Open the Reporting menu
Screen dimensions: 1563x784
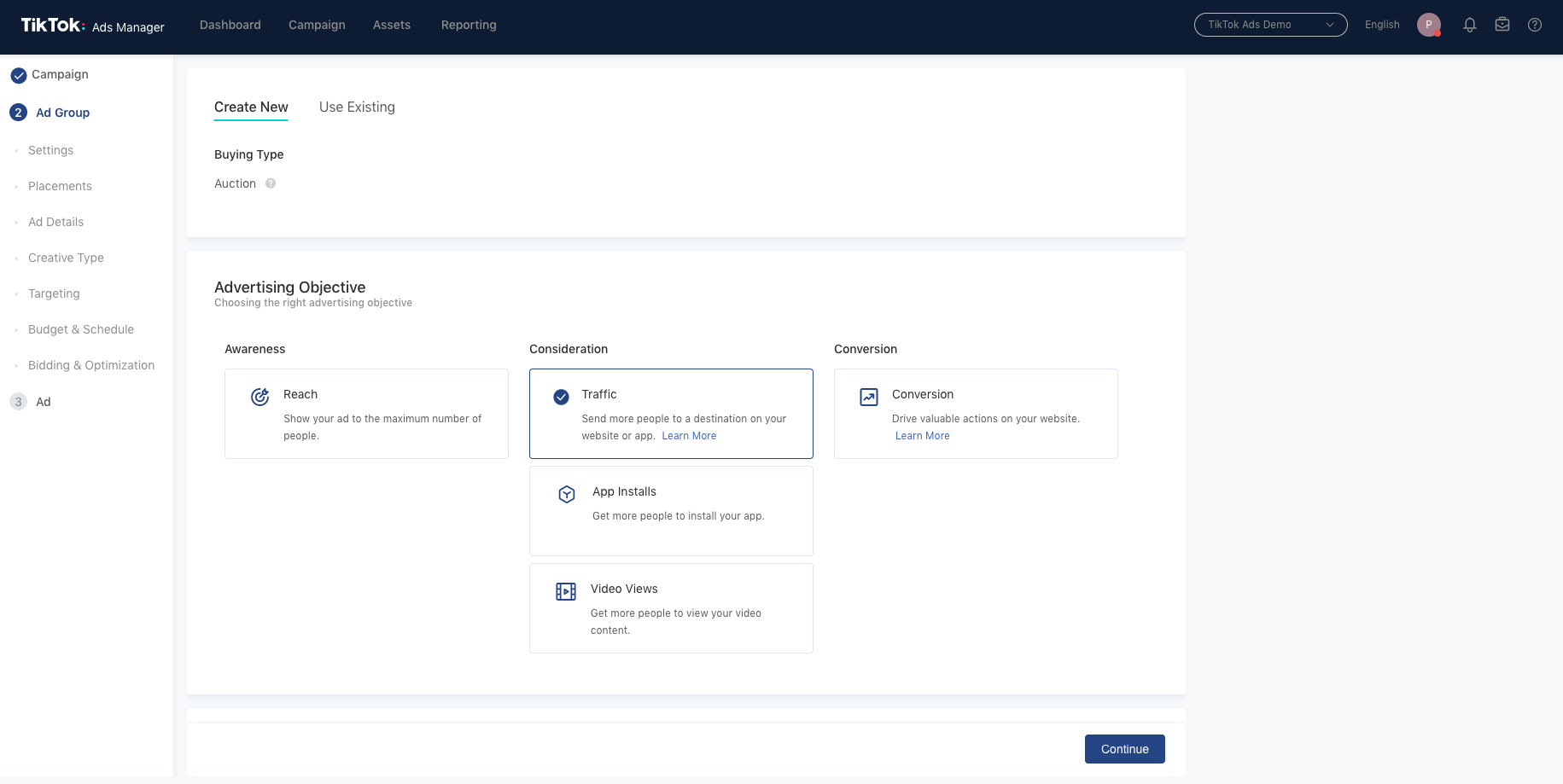coord(469,25)
